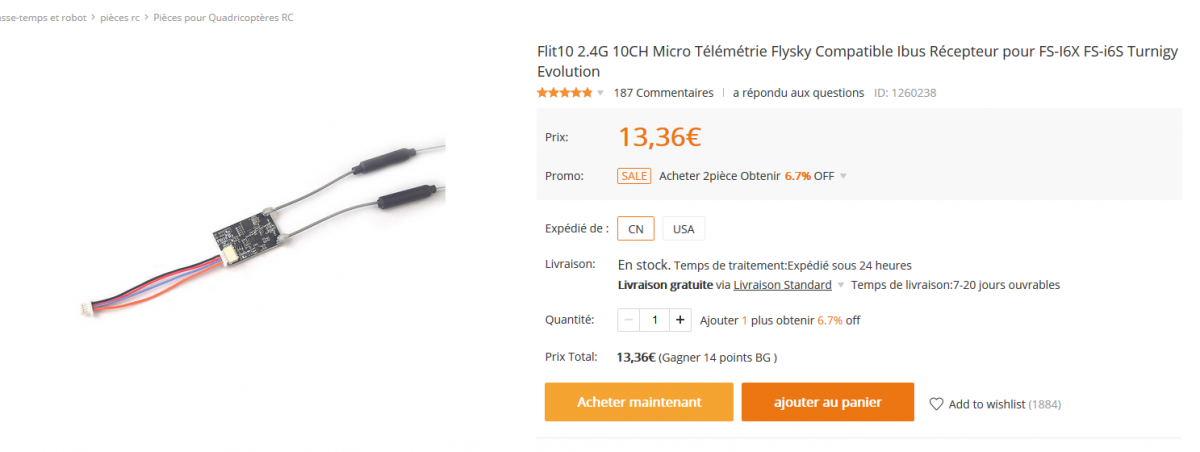Open the 'pièces rc' breadcrumb
The width and height of the screenshot is (1200, 452).
tap(120, 18)
